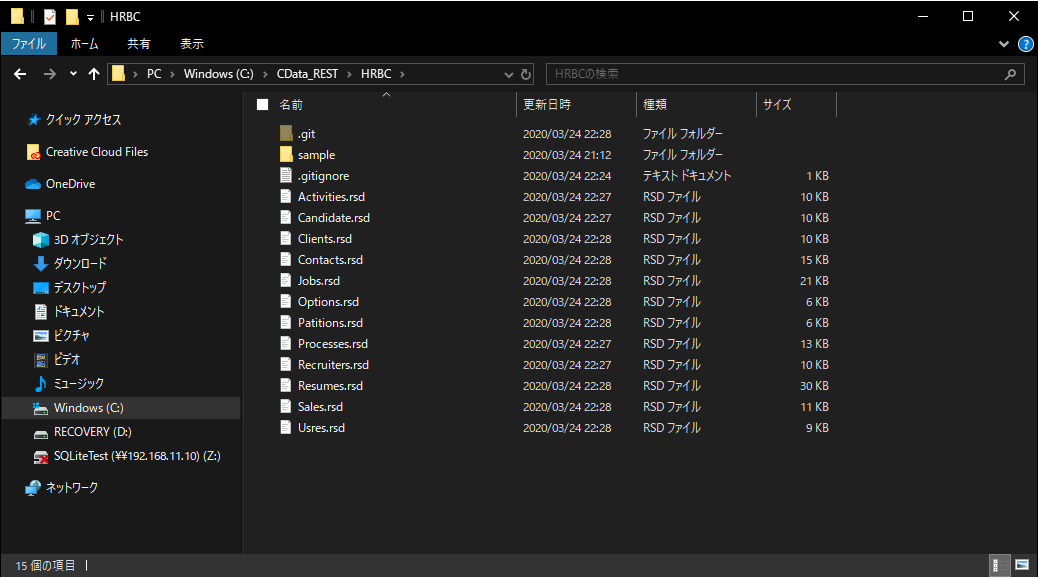1038x578 pixels.
Task: Select the Options.rsd file name
Action: [x=328, y=302]
